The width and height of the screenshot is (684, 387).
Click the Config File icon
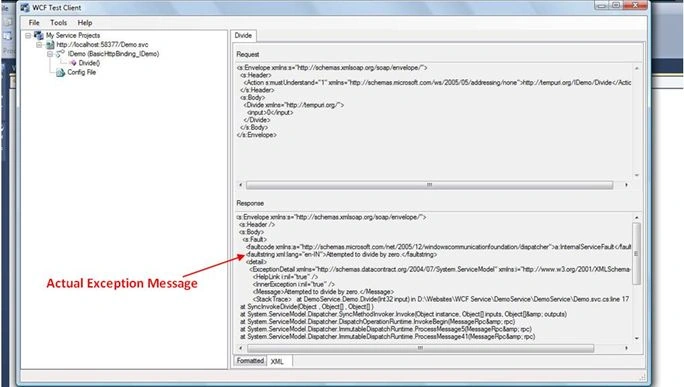pos(60,72)
